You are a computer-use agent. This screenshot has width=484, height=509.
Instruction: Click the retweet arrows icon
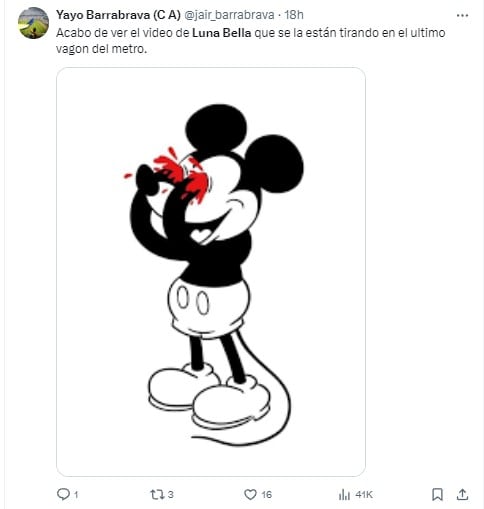(156, 494)
